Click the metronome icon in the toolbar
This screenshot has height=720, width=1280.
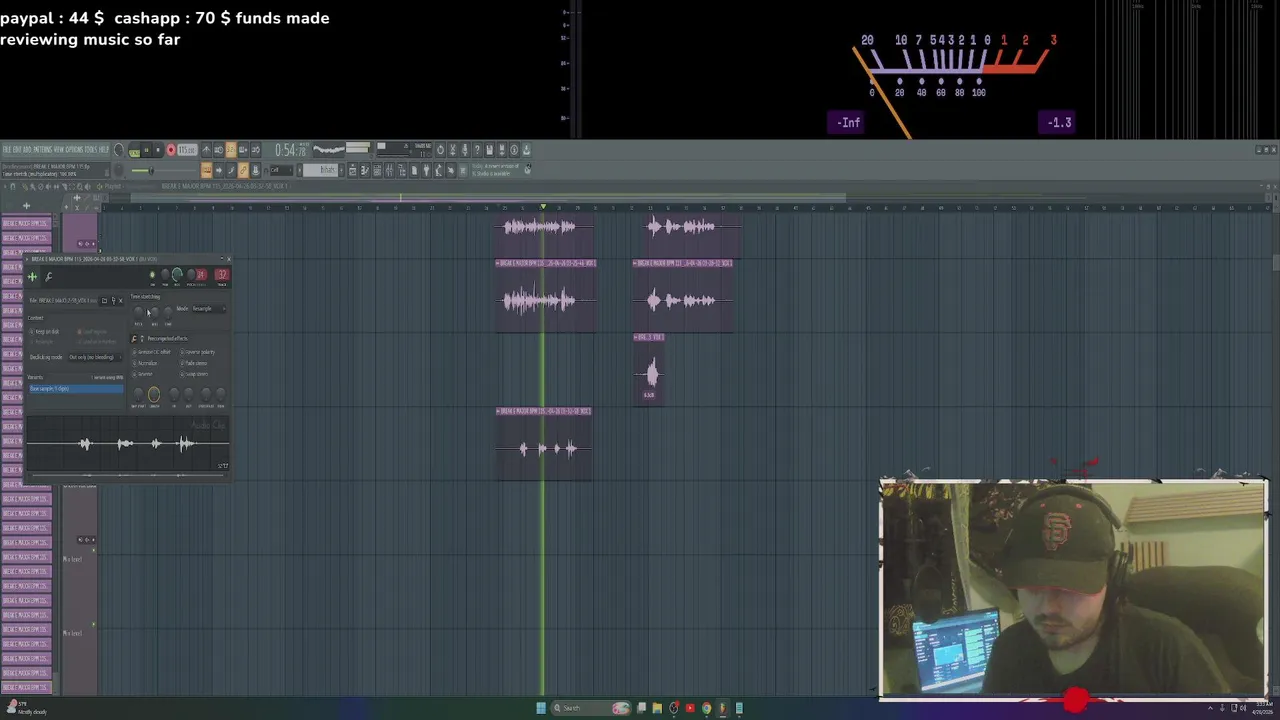(206, 149)
